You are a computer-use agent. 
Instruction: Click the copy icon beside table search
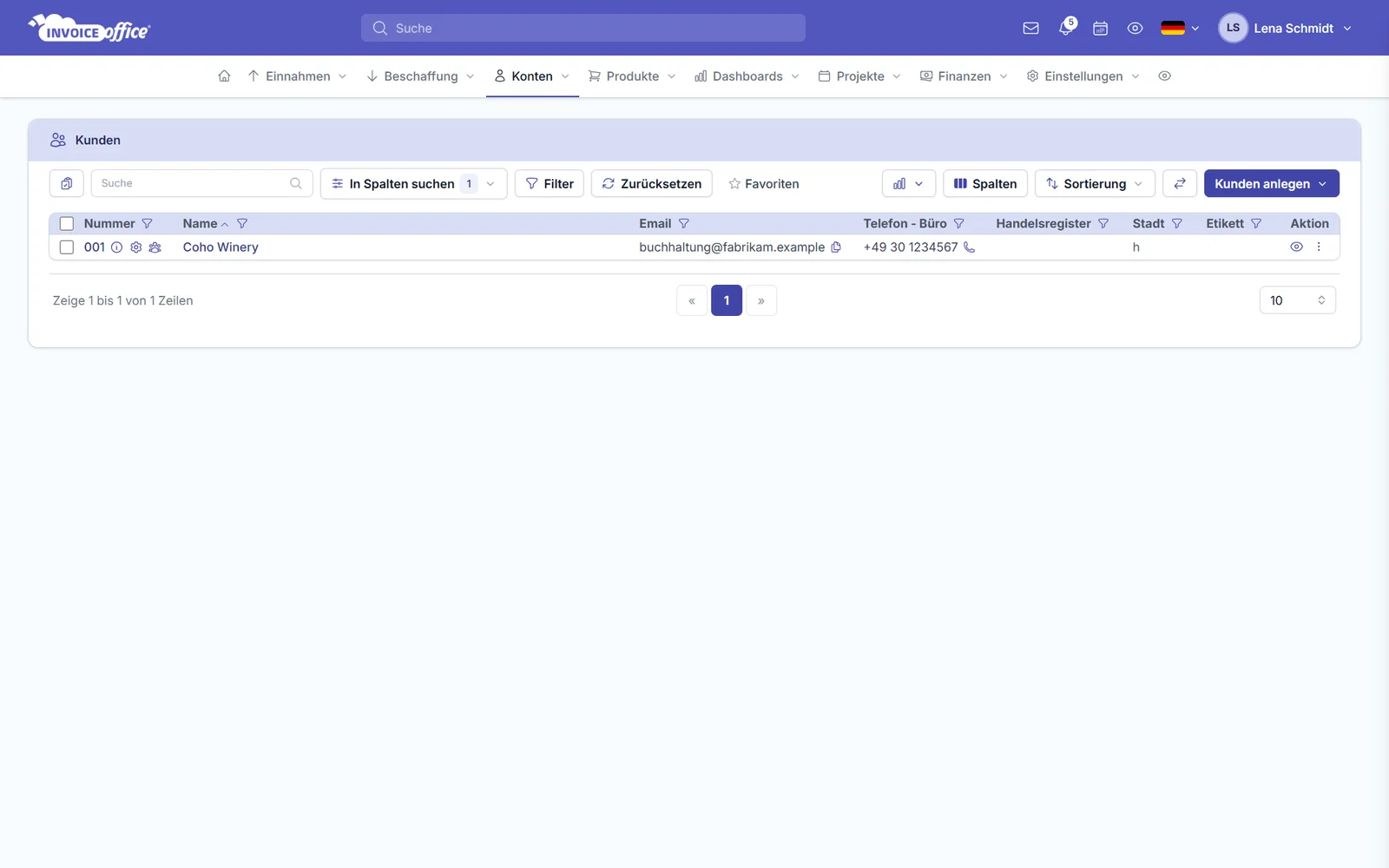point(67,183)
